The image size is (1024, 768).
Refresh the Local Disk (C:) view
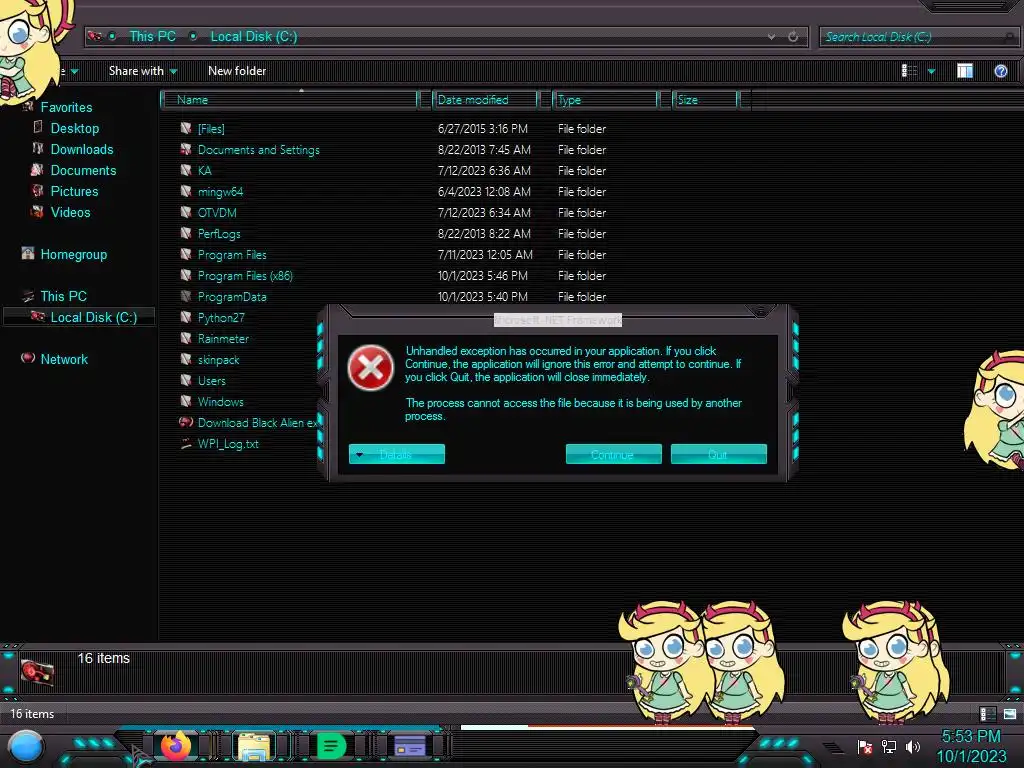tap(793, 37)
